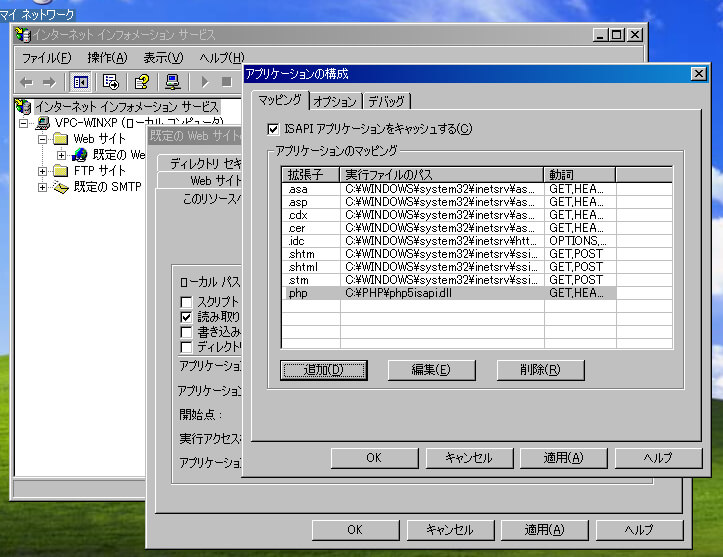Enable the 書き込み permission checkbox
Viewport: 723px width, 557px height.
click(x=186, y=331)
